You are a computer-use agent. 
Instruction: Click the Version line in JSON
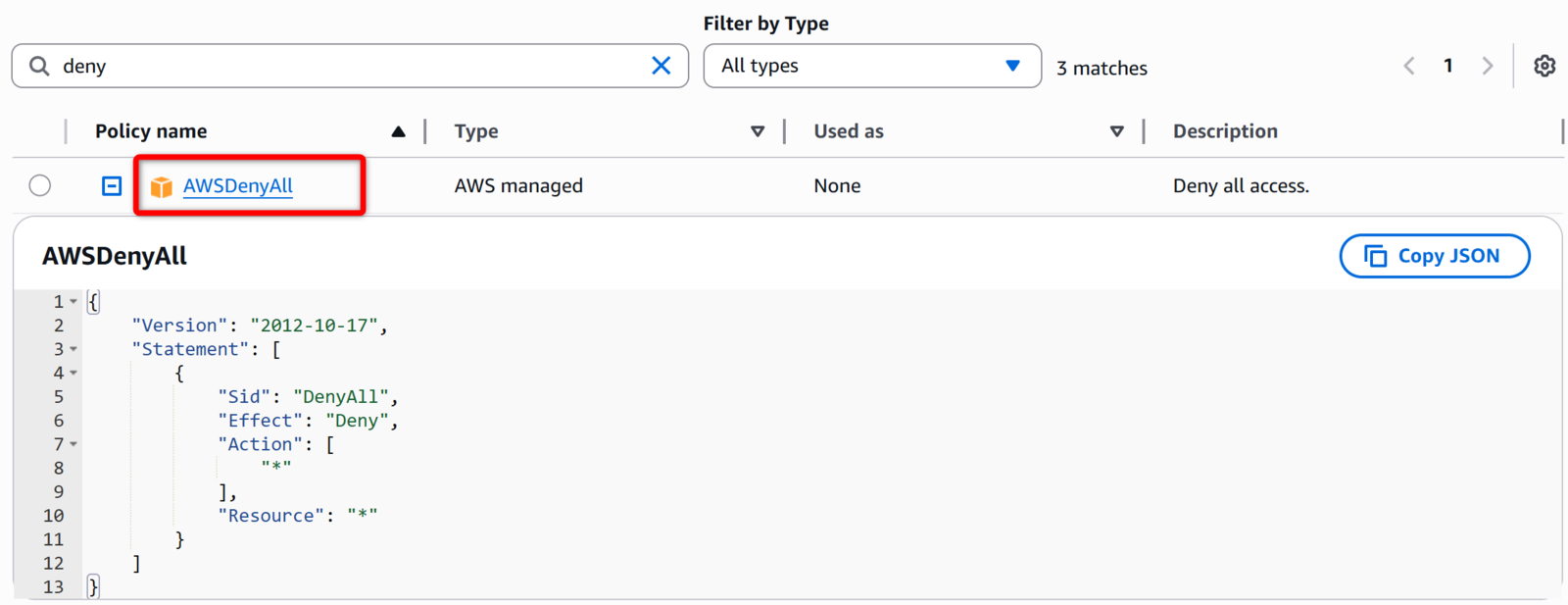tap(260, 326)
